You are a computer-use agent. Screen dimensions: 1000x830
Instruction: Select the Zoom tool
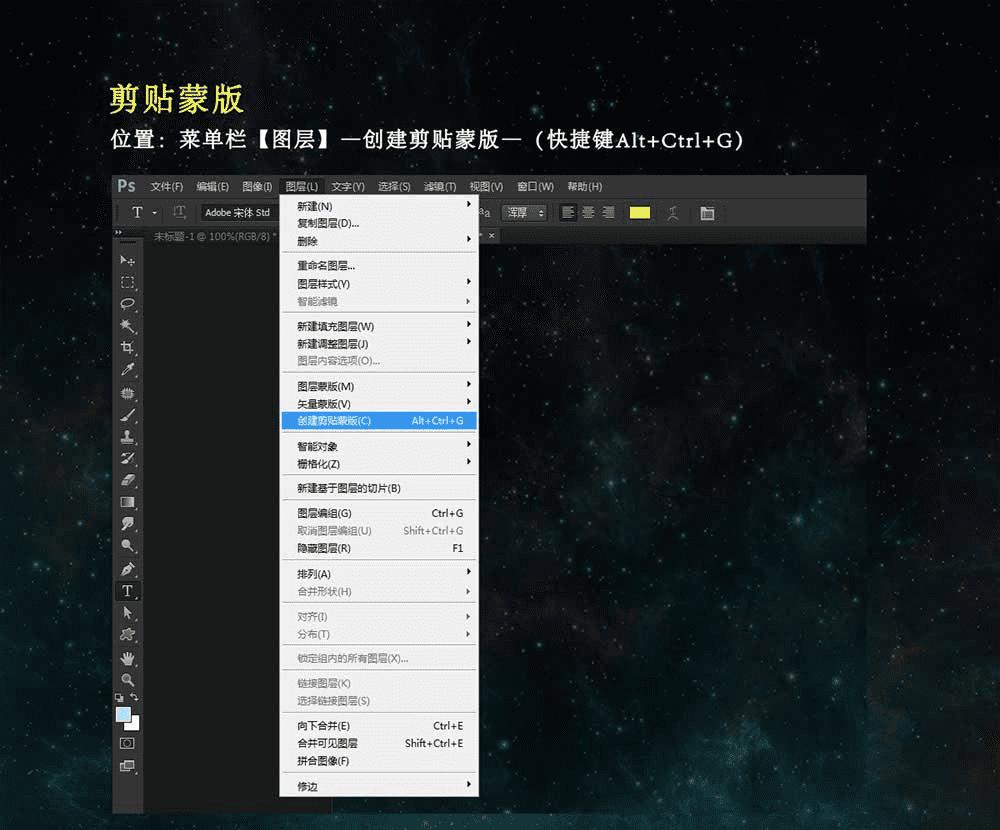tap(128, 679)
